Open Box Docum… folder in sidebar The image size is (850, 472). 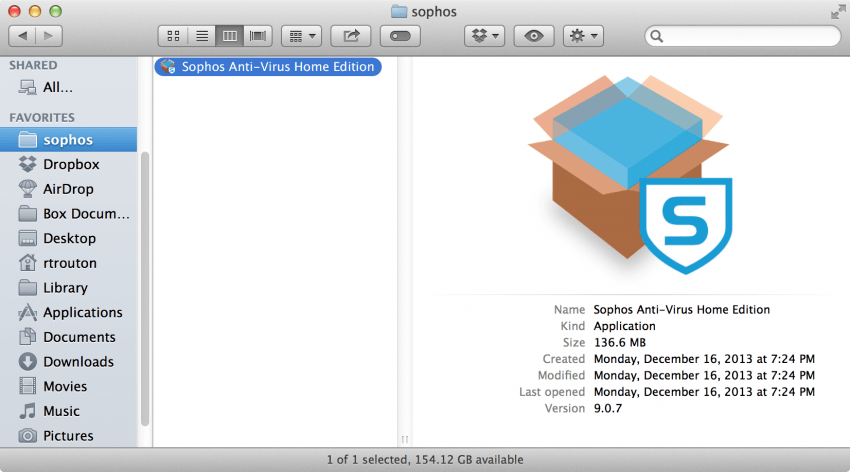point(68,214)
